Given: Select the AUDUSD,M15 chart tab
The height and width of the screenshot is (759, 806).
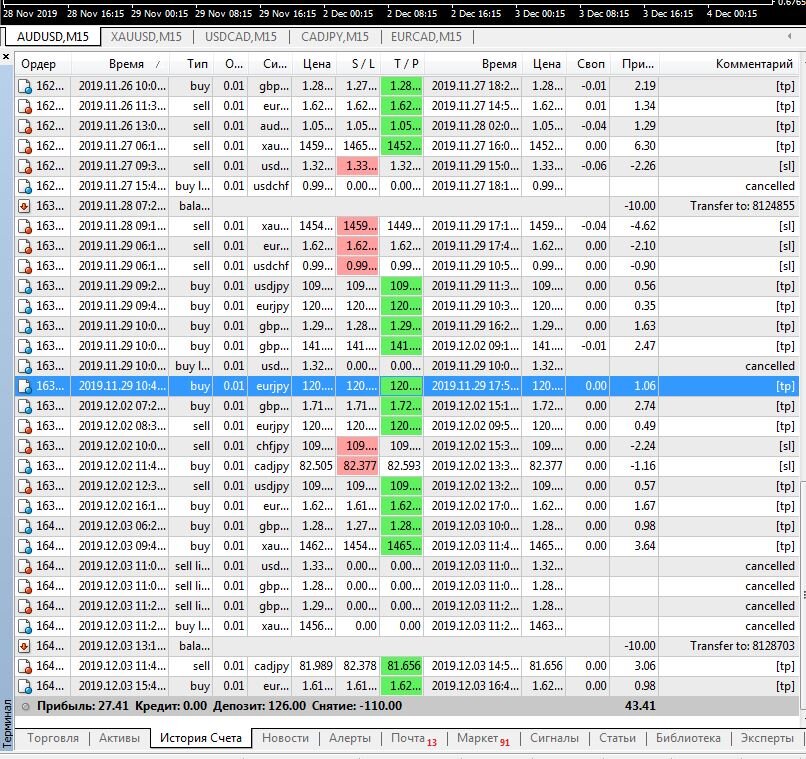Looking at the screenshot, I should 52,37.
